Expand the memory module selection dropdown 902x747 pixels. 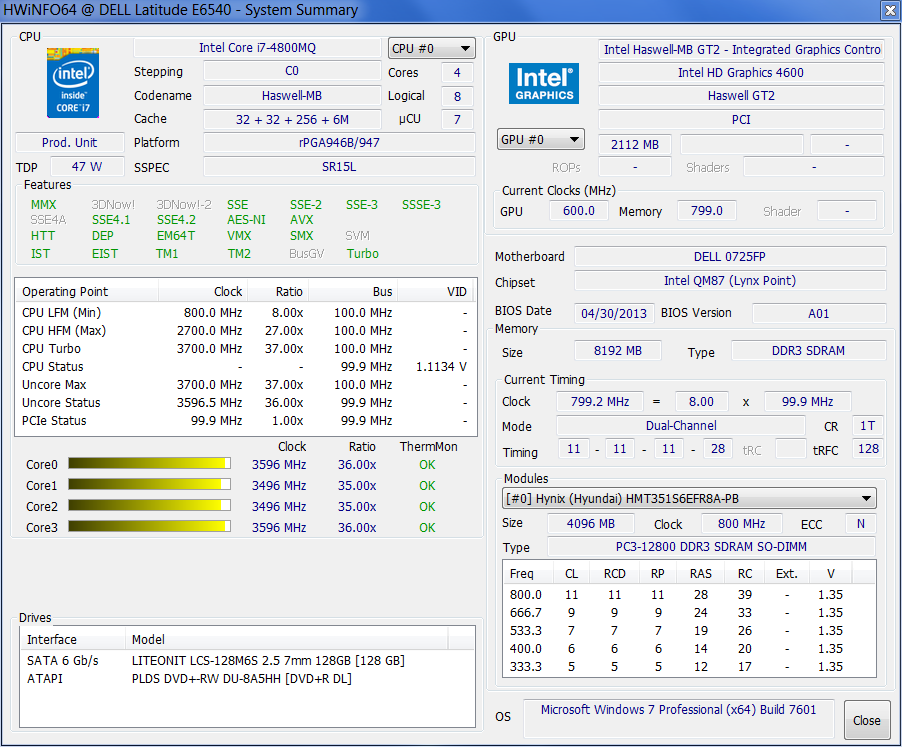click(x=689, y=499)
